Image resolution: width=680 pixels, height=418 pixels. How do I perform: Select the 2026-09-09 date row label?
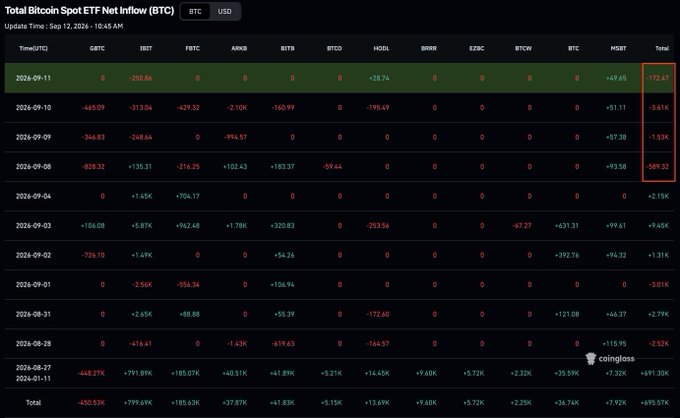click(33, 137)
